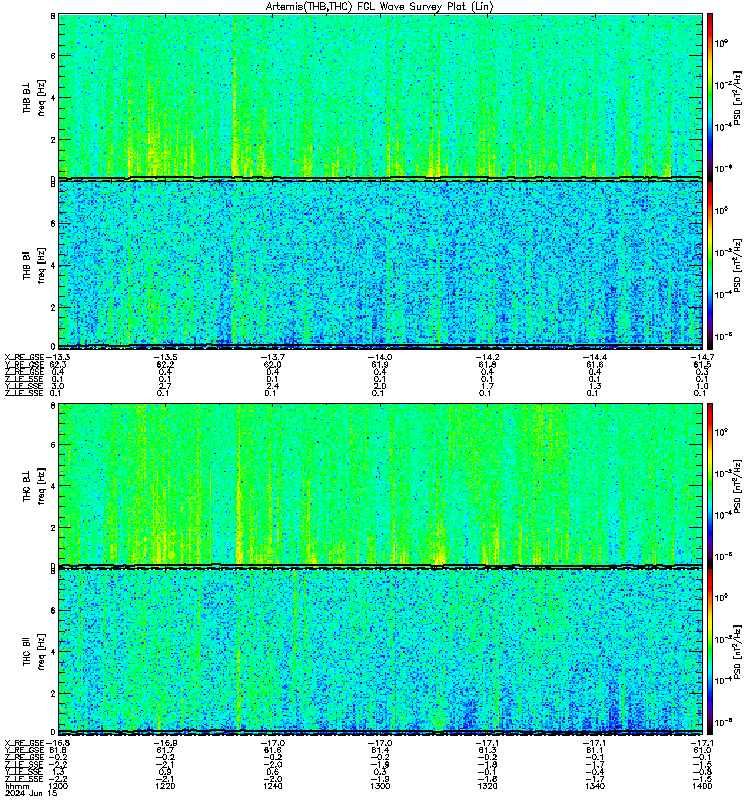Screen dimensions: 750x800
Task: Click the THB B-parallel spectrogram panel
Action: [x=381, y=264]
